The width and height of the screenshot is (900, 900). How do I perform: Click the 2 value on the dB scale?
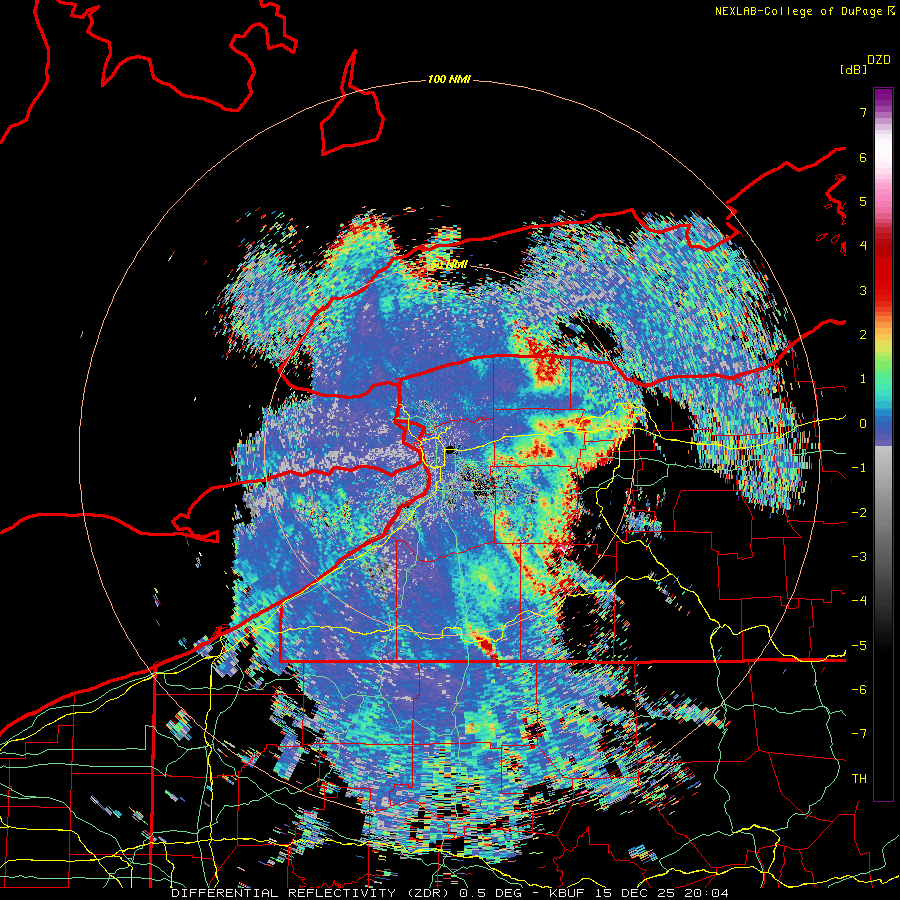coord(863,335)
